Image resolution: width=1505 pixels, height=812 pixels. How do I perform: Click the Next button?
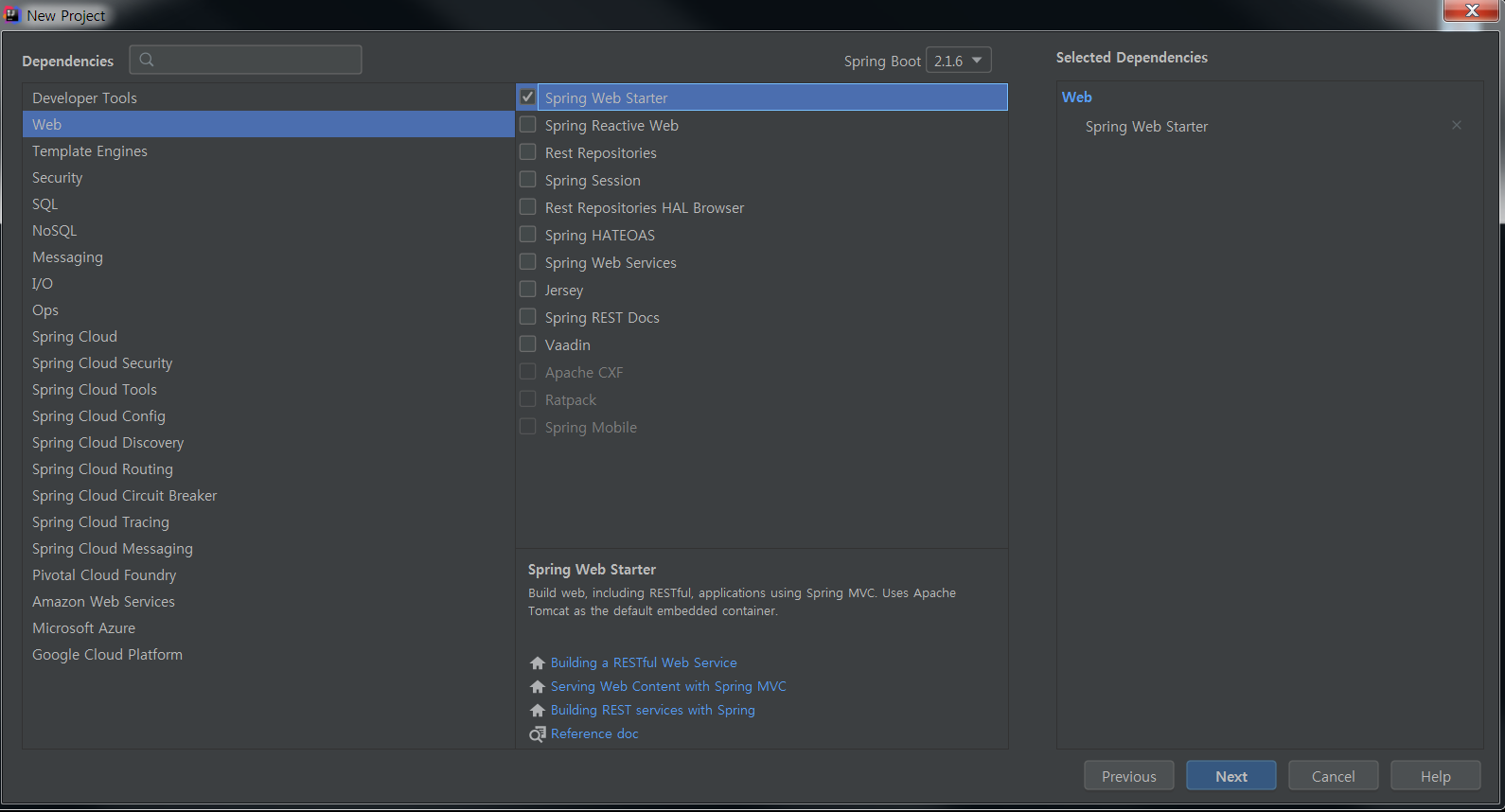[1231, 775]
